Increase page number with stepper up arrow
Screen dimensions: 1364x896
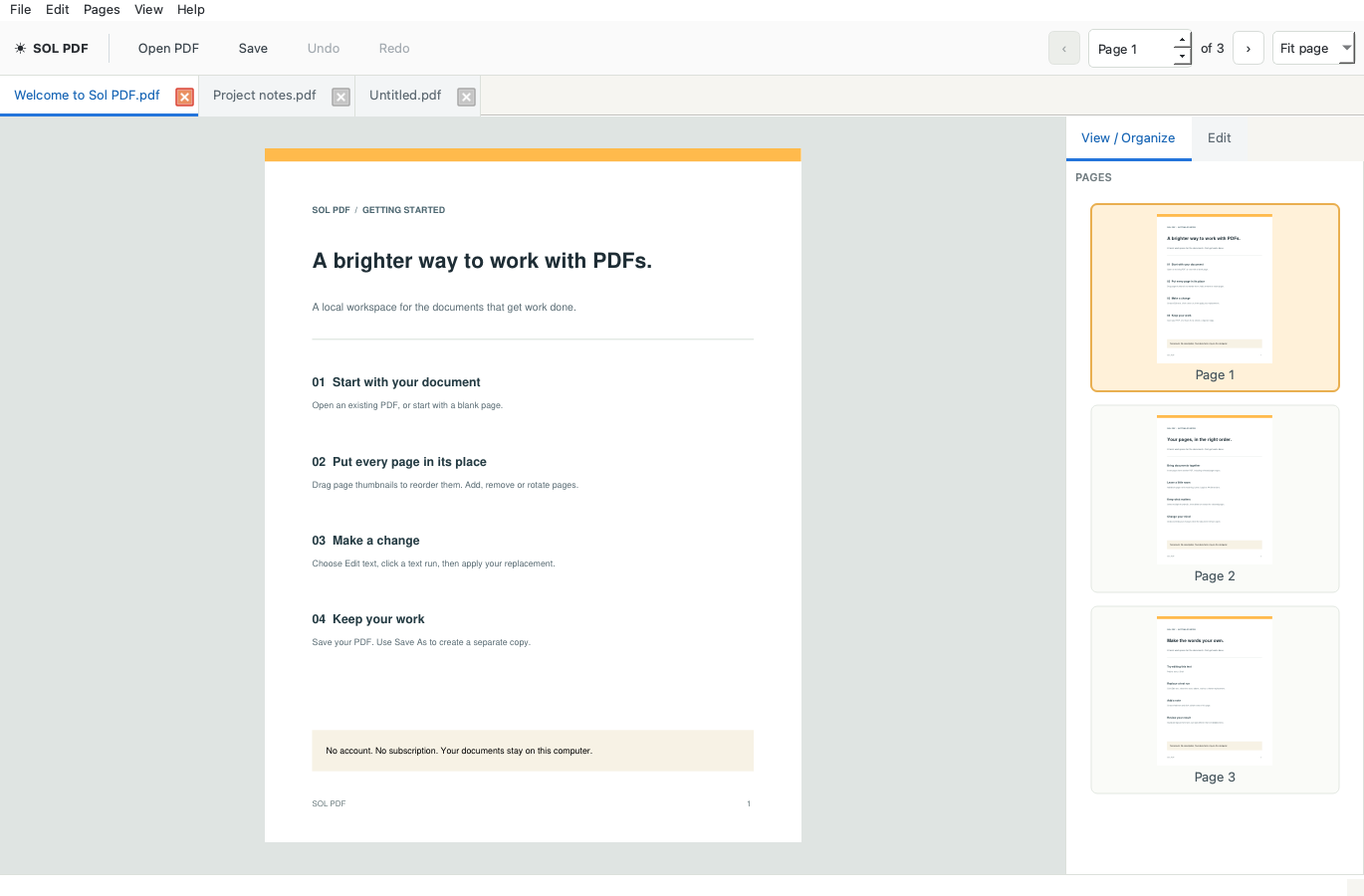(1182, 40)
